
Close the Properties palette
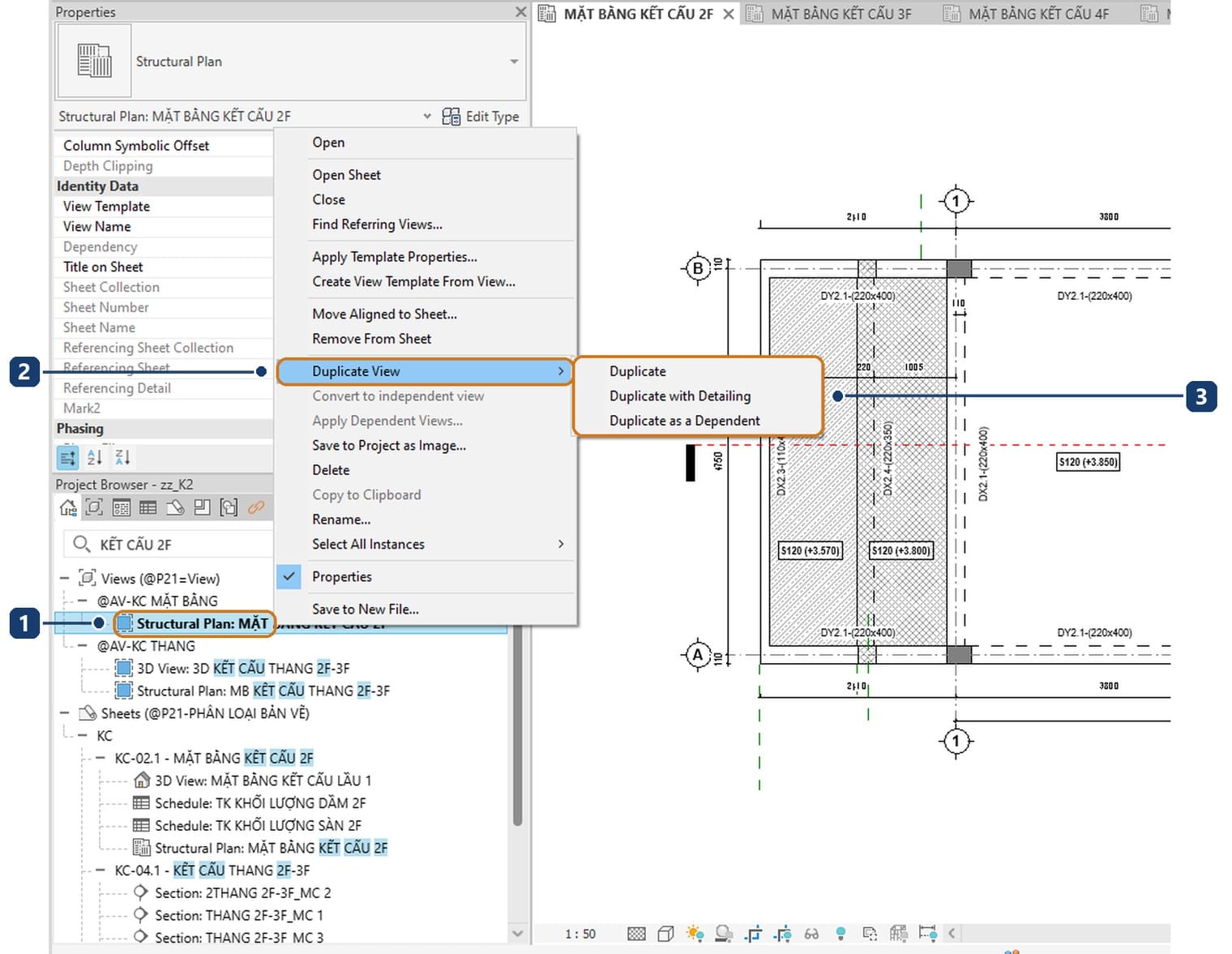click(520, 12)
